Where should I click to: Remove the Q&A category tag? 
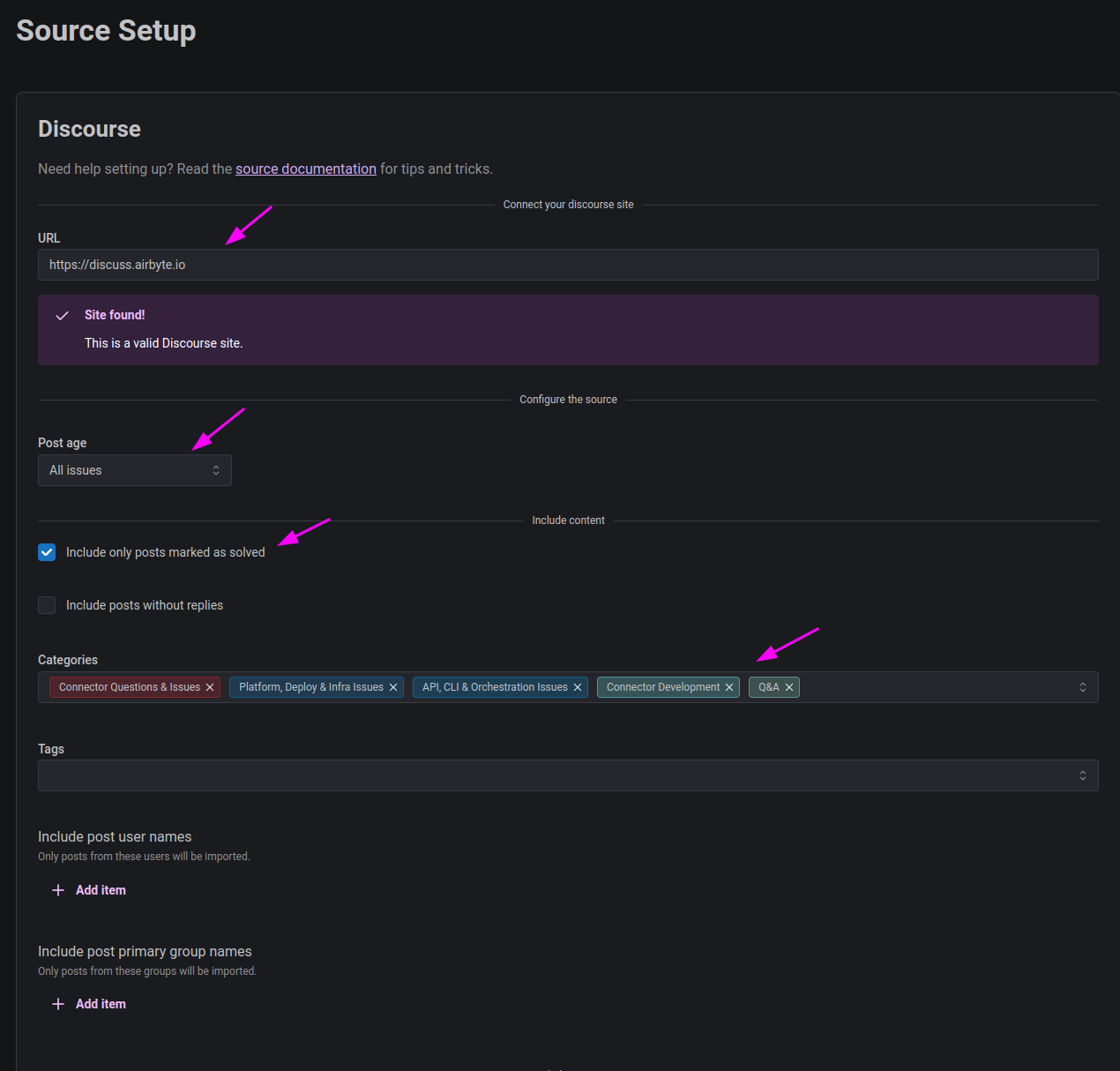[789, 687]
